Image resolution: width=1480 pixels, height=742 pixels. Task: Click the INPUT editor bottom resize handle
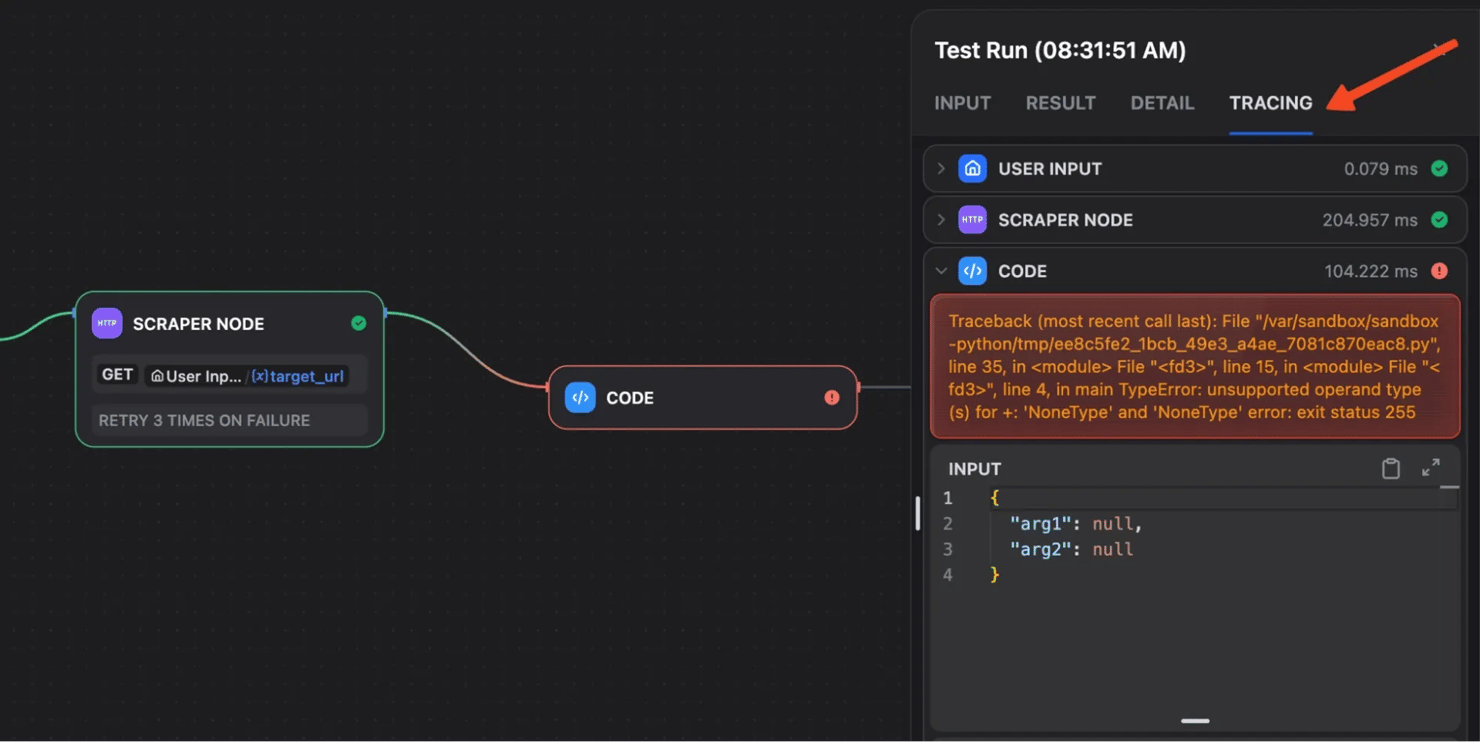(1195, 720)
